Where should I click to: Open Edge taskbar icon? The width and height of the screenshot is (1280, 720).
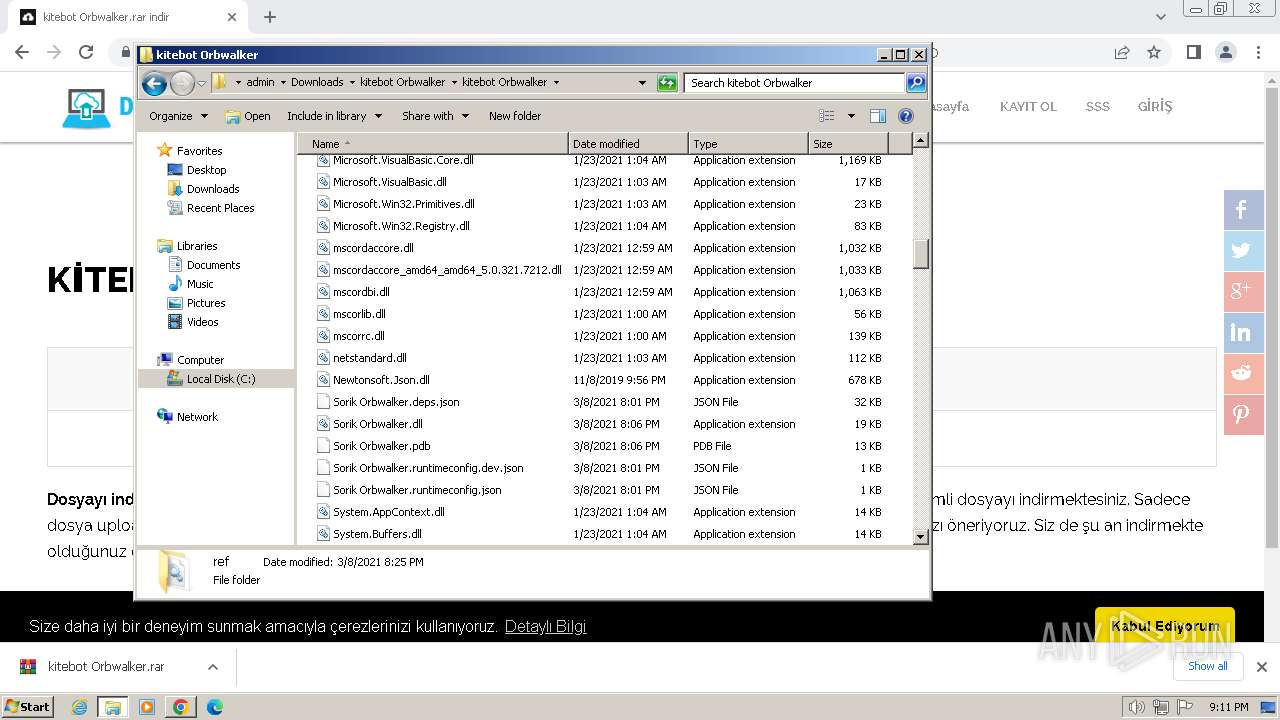click(214, 707)
